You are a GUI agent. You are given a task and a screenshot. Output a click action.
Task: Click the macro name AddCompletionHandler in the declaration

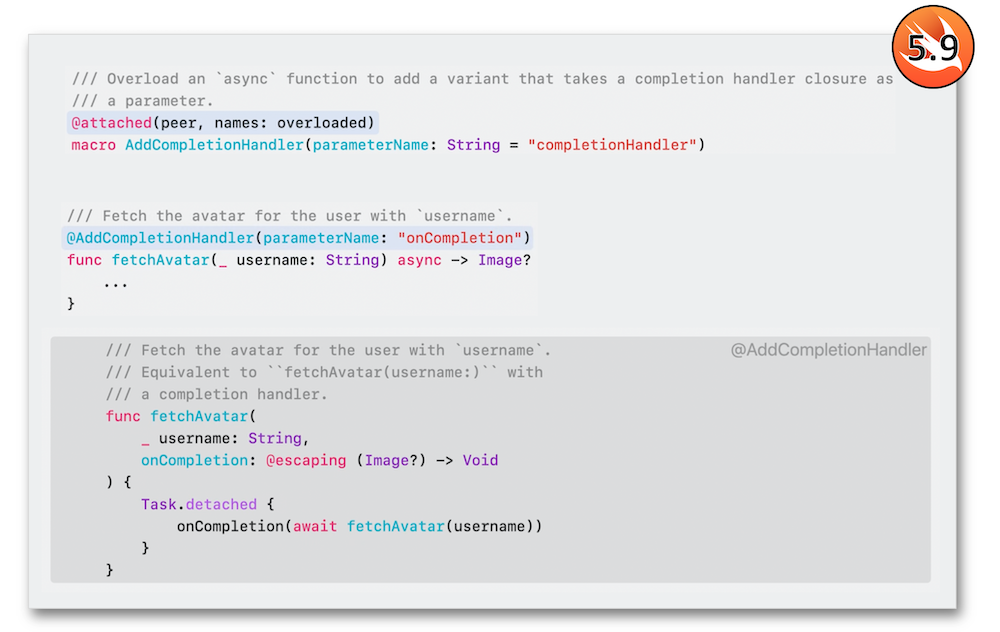coord(214,145)
